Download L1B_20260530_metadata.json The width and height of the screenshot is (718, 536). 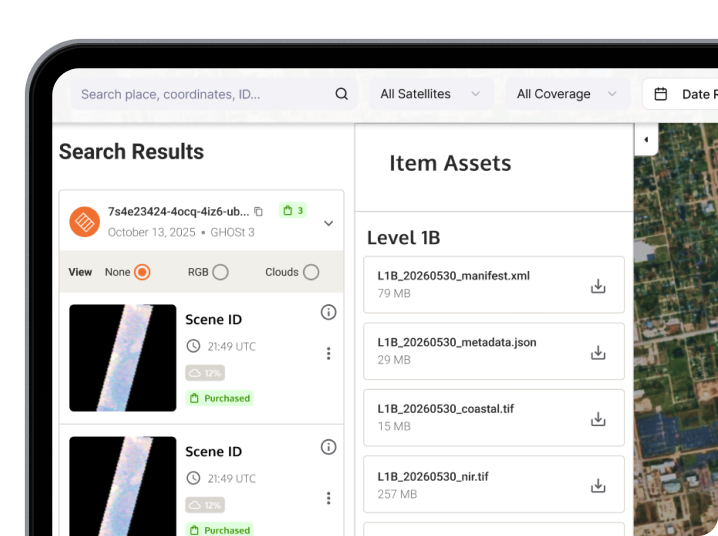[x=598, y=352]
